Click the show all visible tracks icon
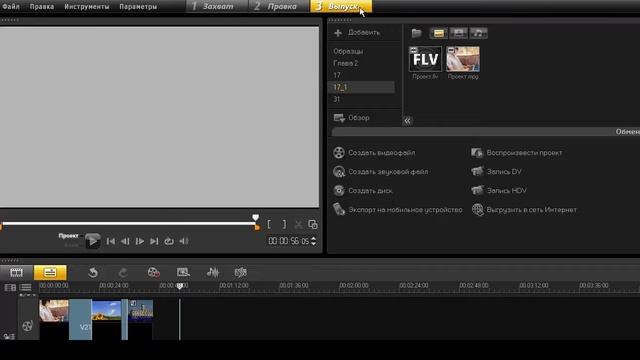 10,288
